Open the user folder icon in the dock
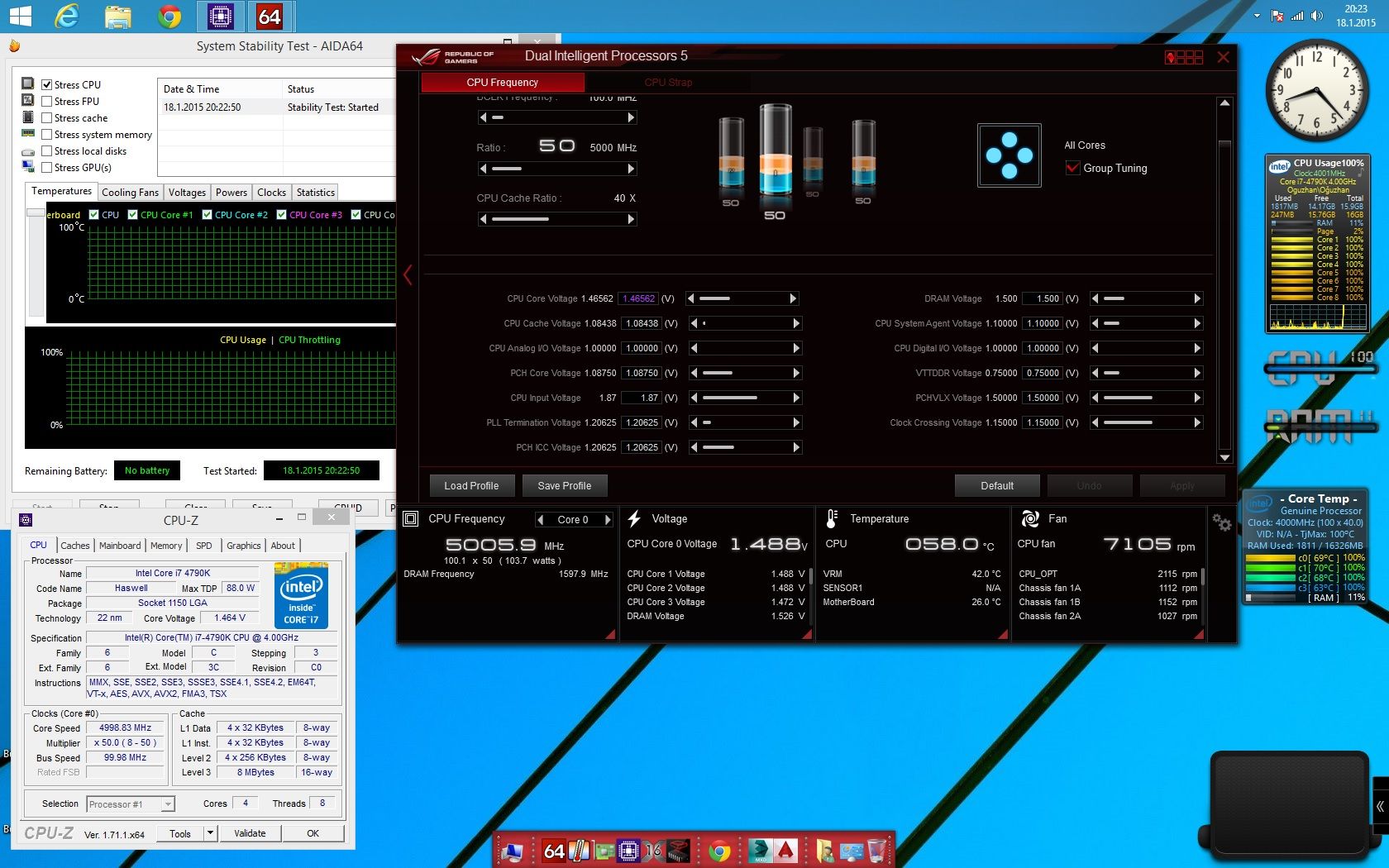This screenshot has height=868, width=1389. (825, 851)
